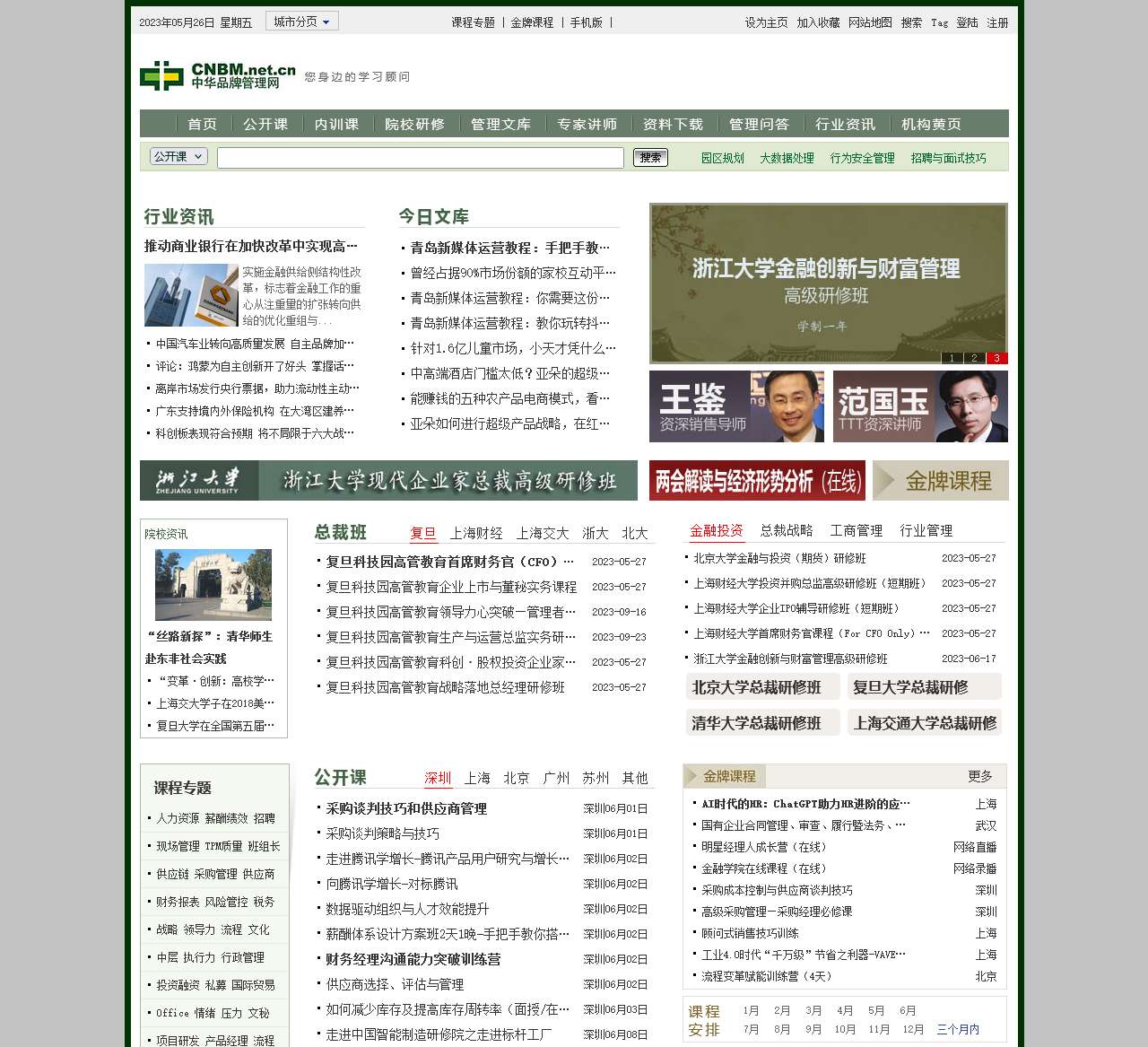Click 三个月内 schedule link
The height and width of the screenshot is (1047, 1148).
[958, 1029]
